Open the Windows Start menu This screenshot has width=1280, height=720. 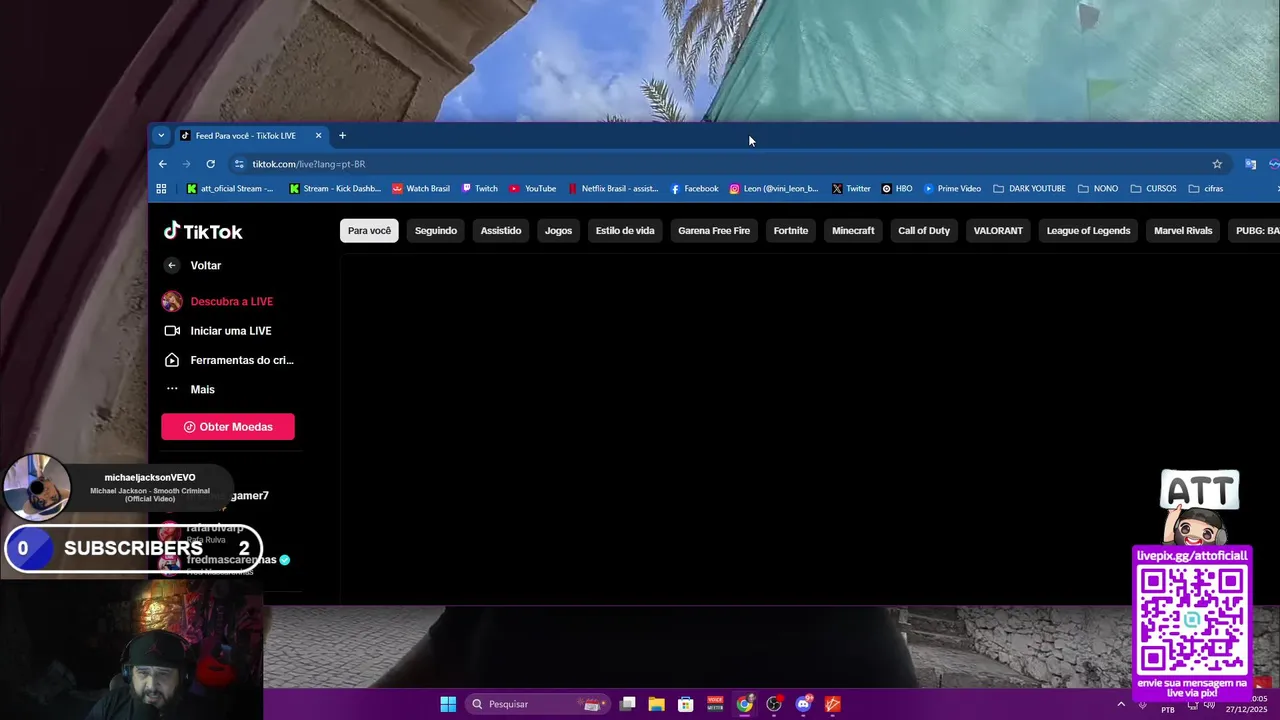(448, 704)
